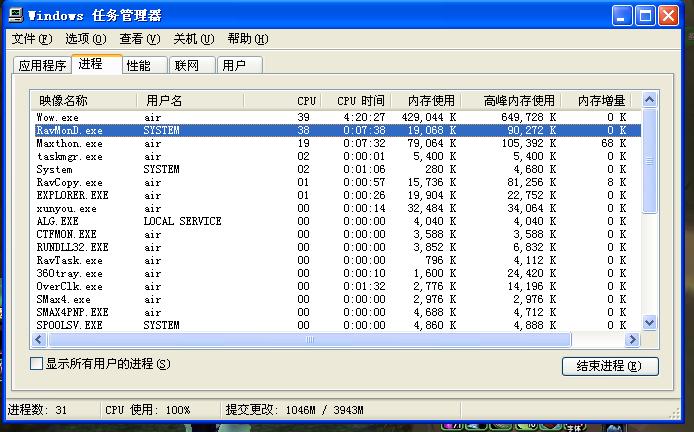This screenshot has width=694, height=432.
Task: Open the 用户 tab
Action: (240, 66)
